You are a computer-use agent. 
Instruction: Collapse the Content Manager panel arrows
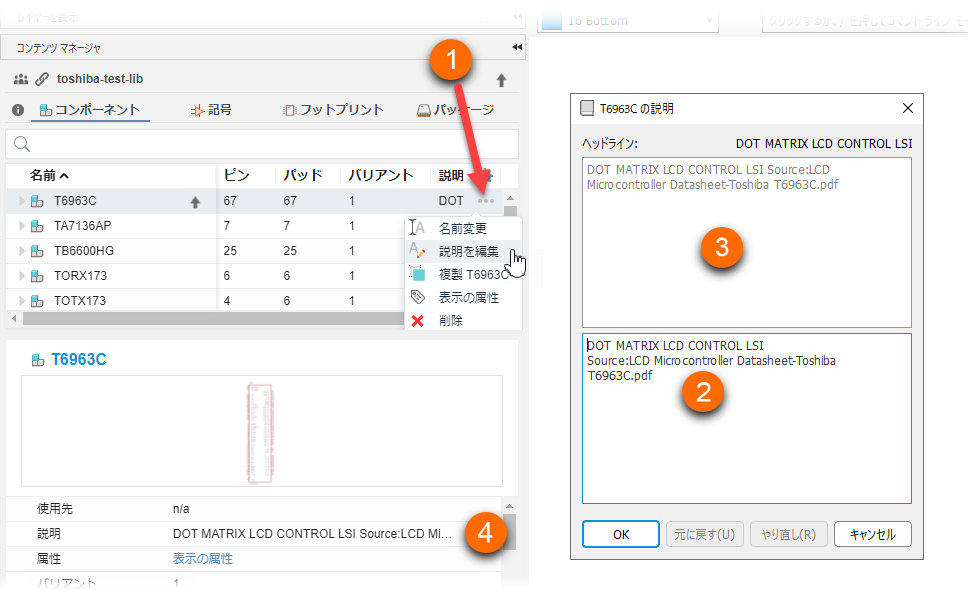tap(517, 47)
